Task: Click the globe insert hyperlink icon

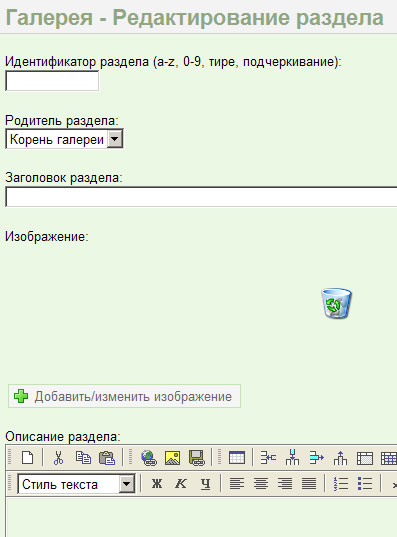Action: pyautogui.click(x=149, y=458)
